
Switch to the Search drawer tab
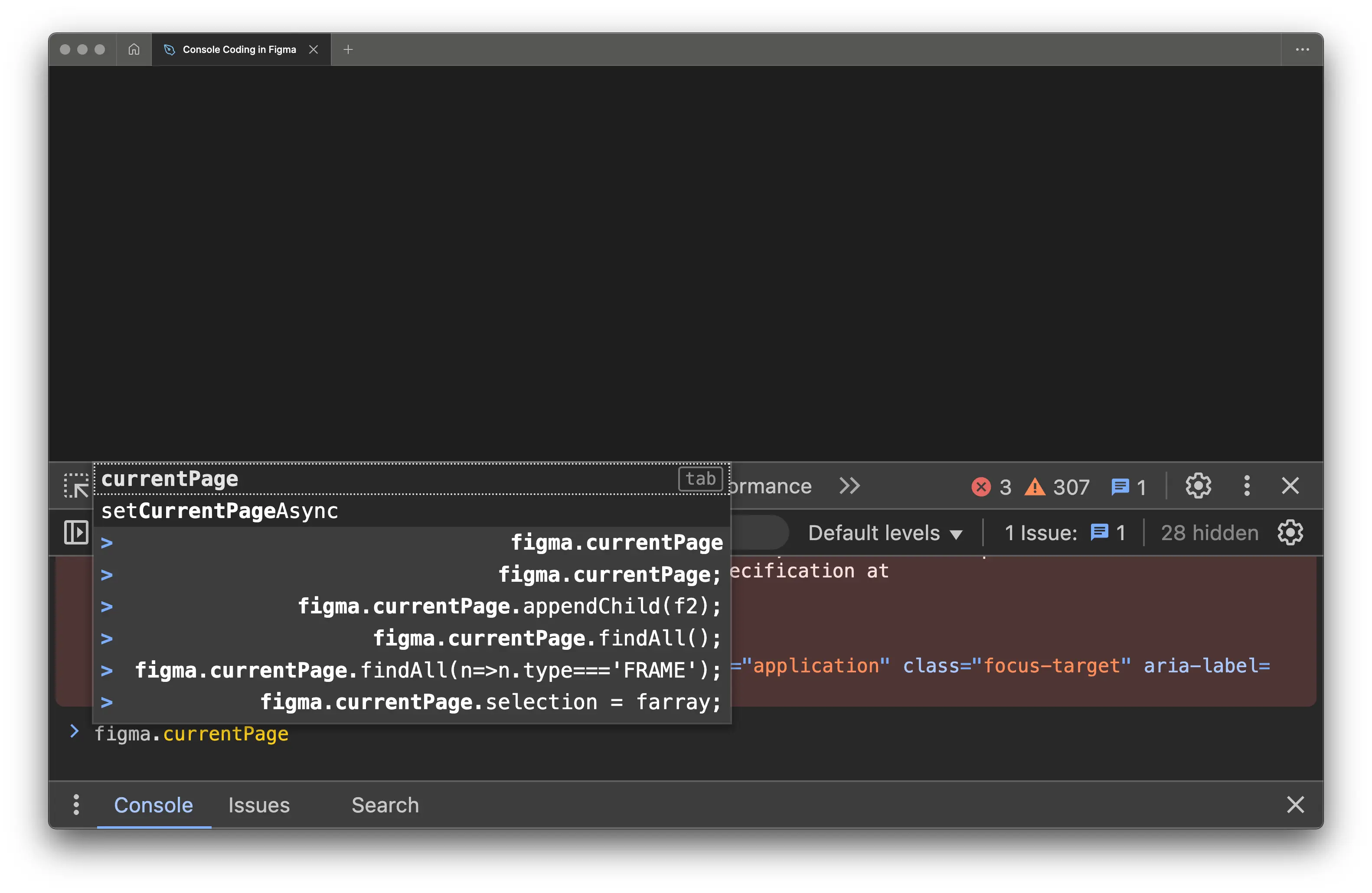click(385, 805)
